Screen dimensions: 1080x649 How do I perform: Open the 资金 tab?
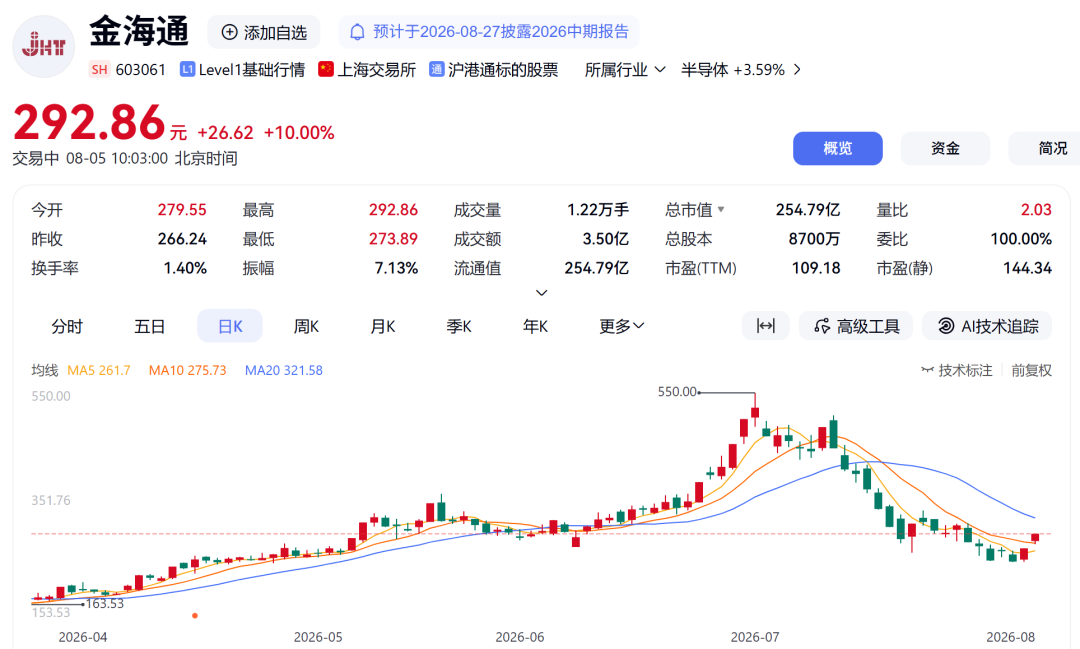pyautogui.click(x=945, y=148)
